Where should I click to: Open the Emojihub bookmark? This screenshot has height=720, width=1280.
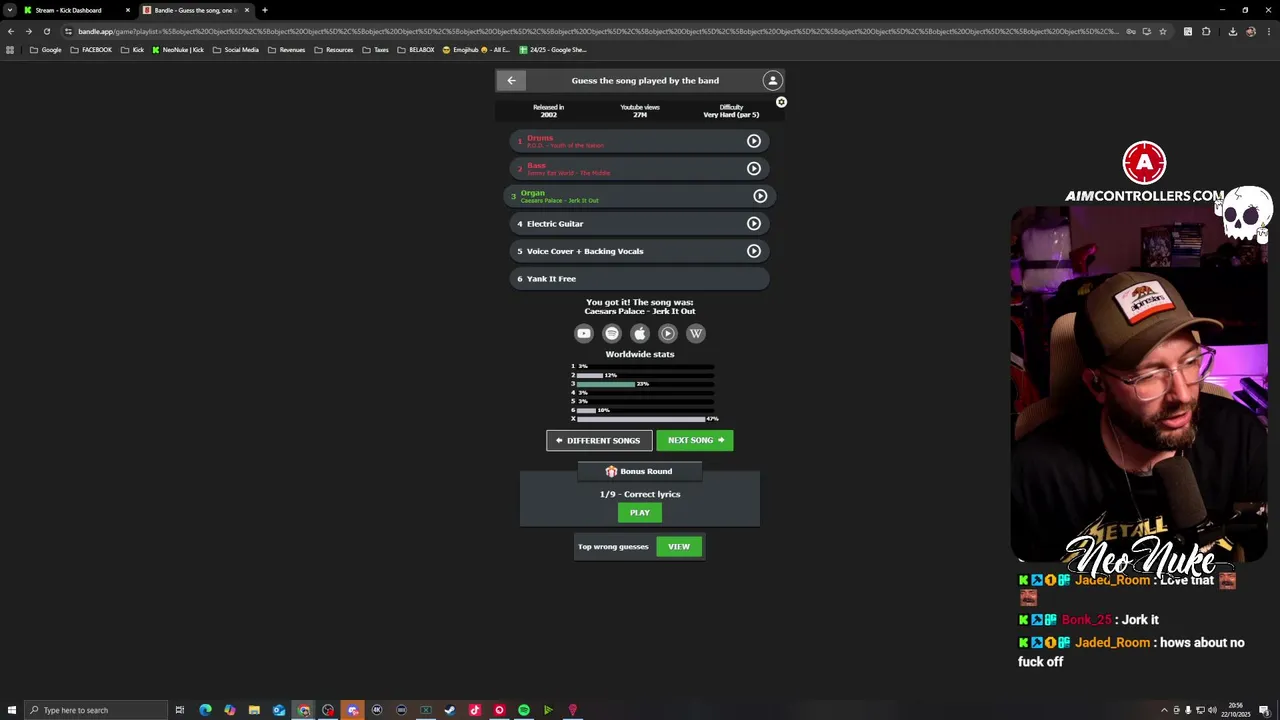[477, 50]
